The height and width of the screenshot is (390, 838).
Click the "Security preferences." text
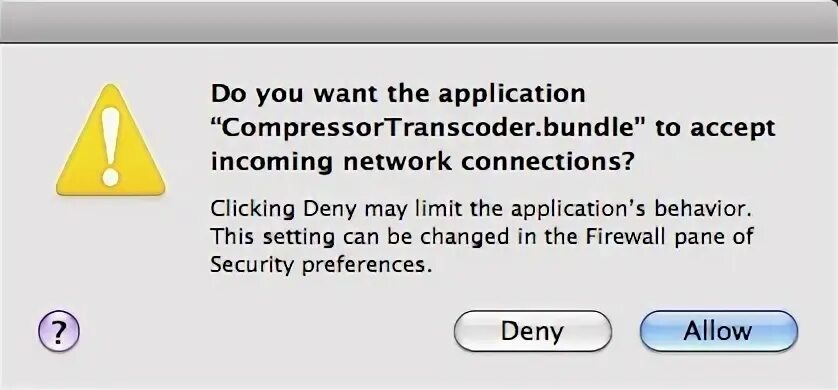321,264
